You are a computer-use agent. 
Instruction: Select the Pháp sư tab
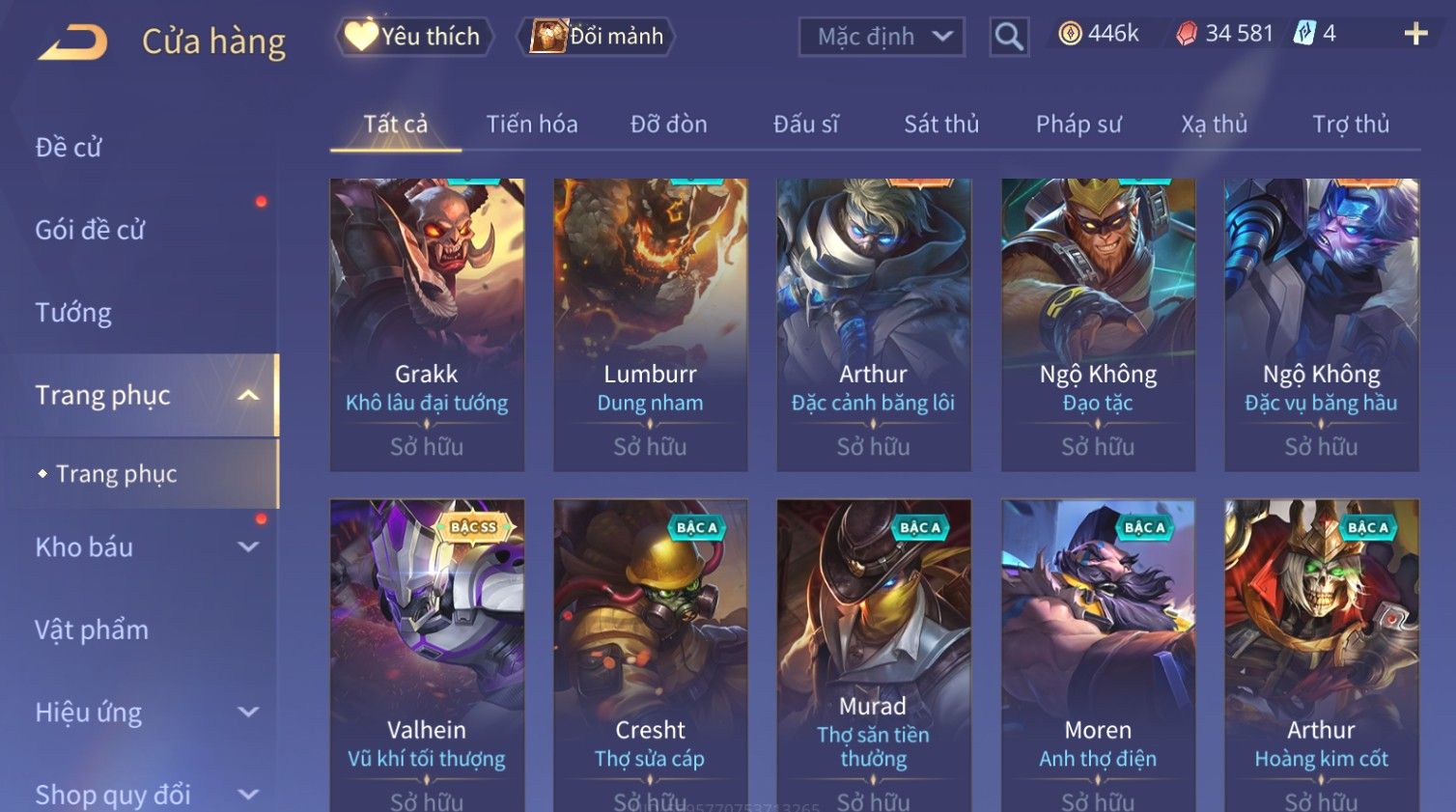coord(1078,125)
